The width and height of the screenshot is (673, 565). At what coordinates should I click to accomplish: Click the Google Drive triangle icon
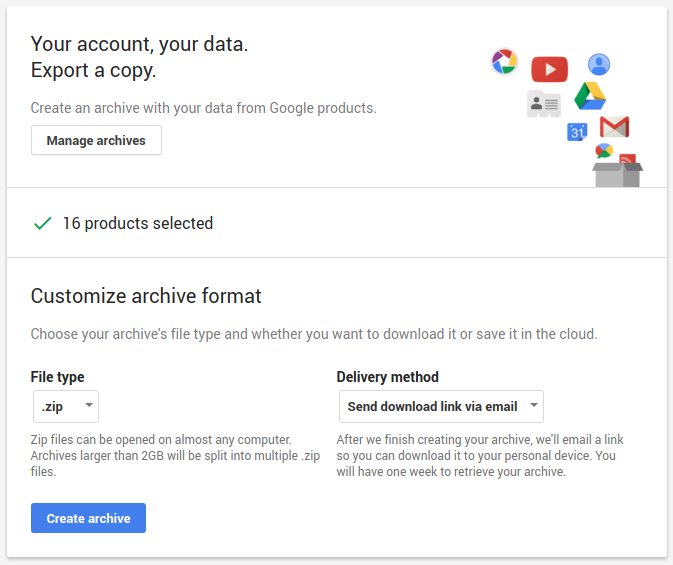[590, 96]
